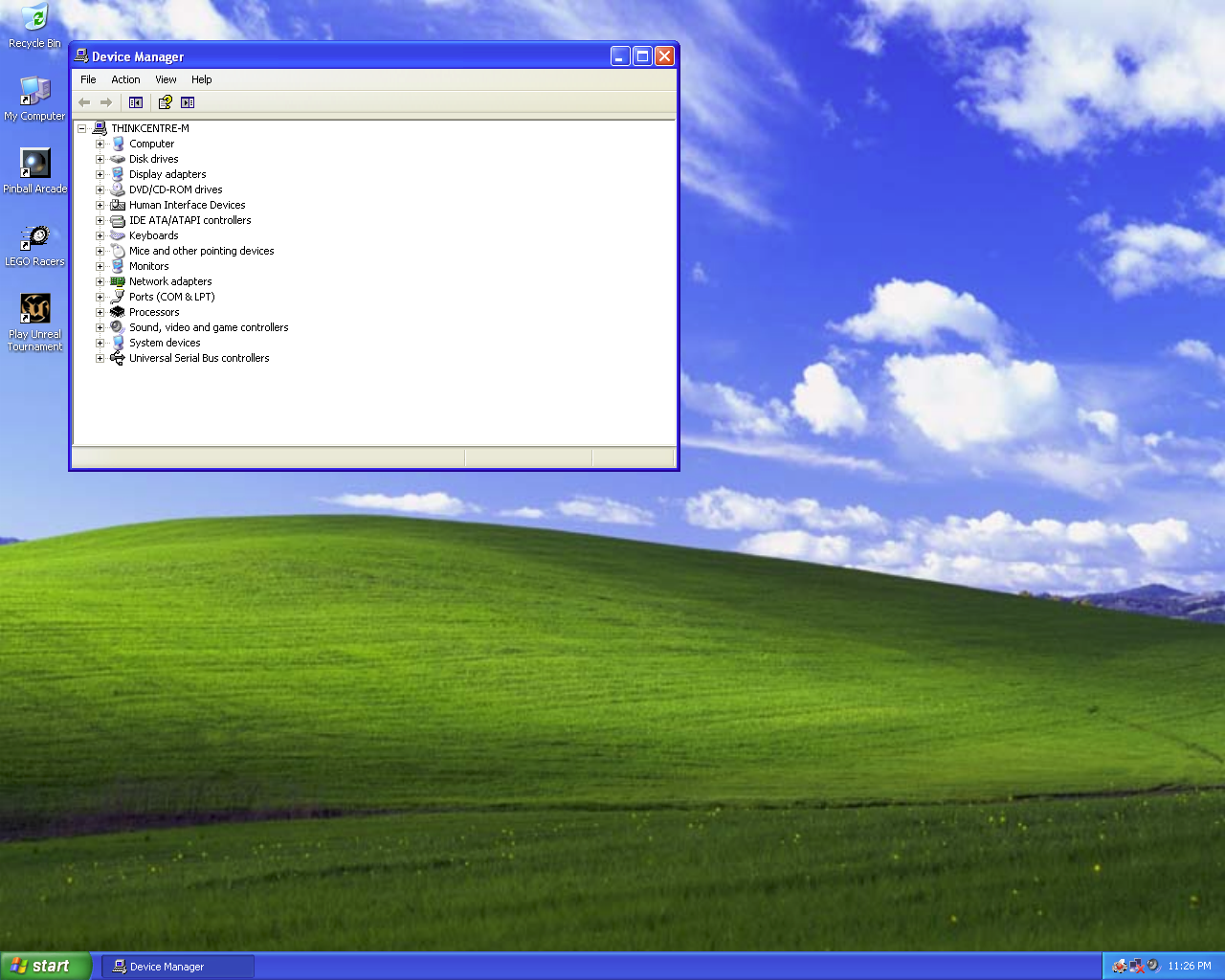Click the green Network adapters card icon
The height and width of the screenshot is (980, 1225).
coord(118,281)
